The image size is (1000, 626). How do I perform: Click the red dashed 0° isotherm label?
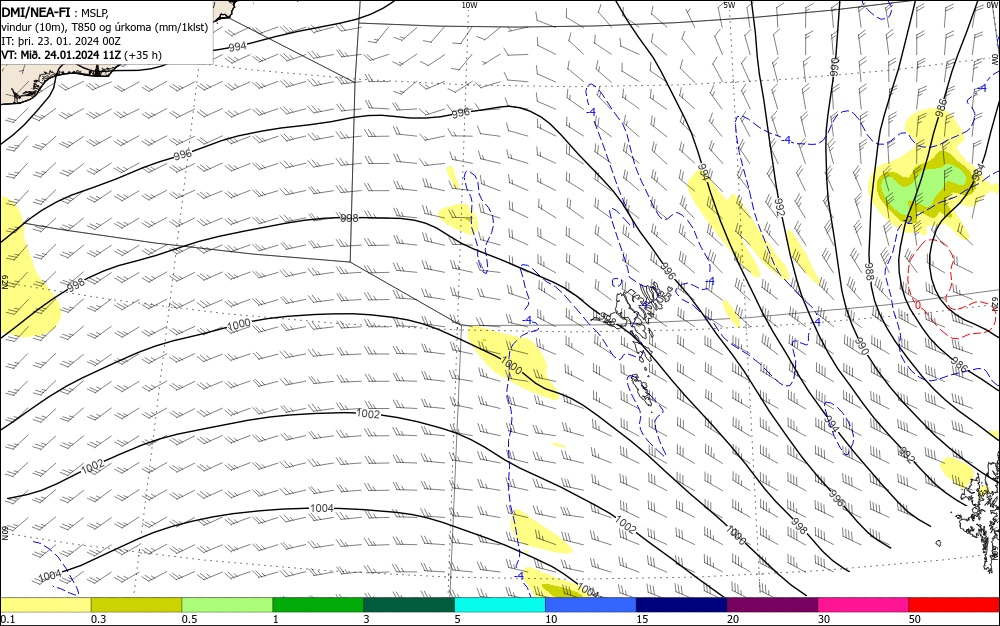(x=918, y=306)
